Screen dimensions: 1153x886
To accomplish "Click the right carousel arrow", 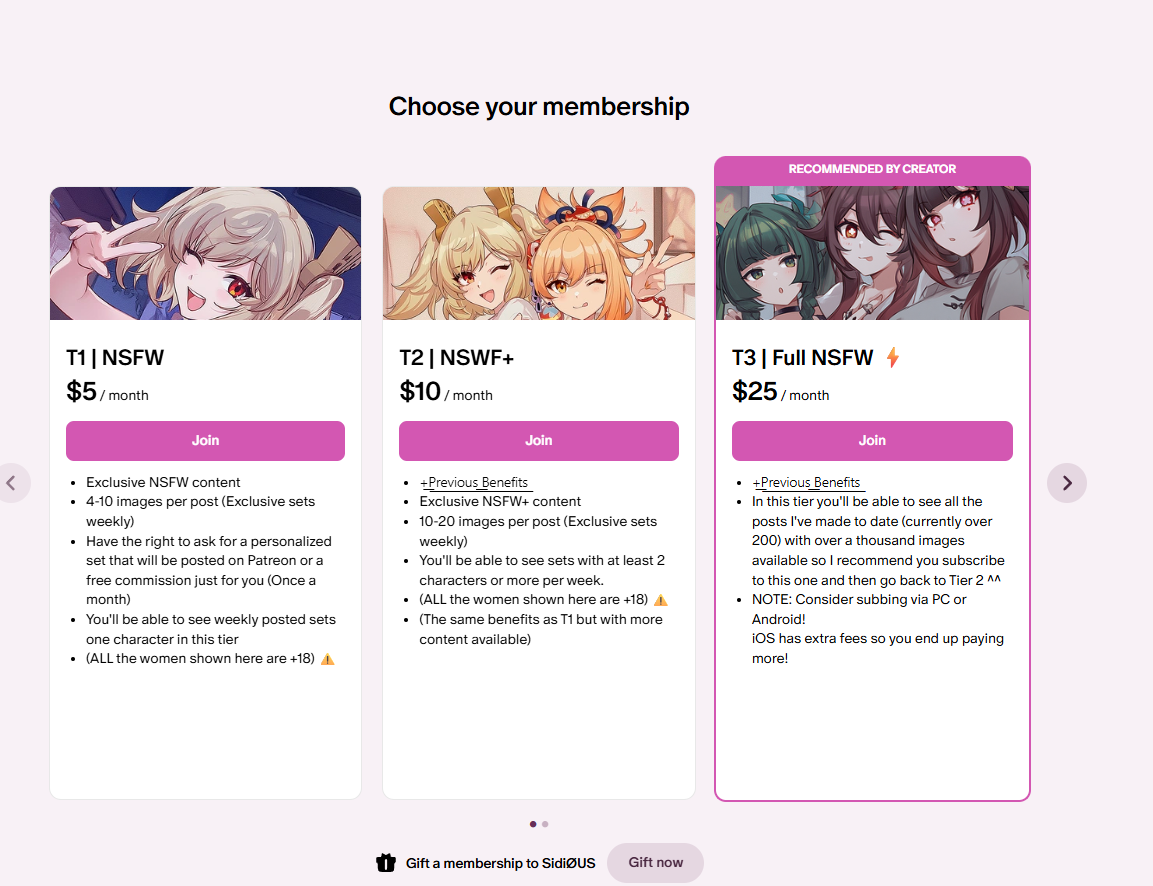I will click(x=1066, y=483).
